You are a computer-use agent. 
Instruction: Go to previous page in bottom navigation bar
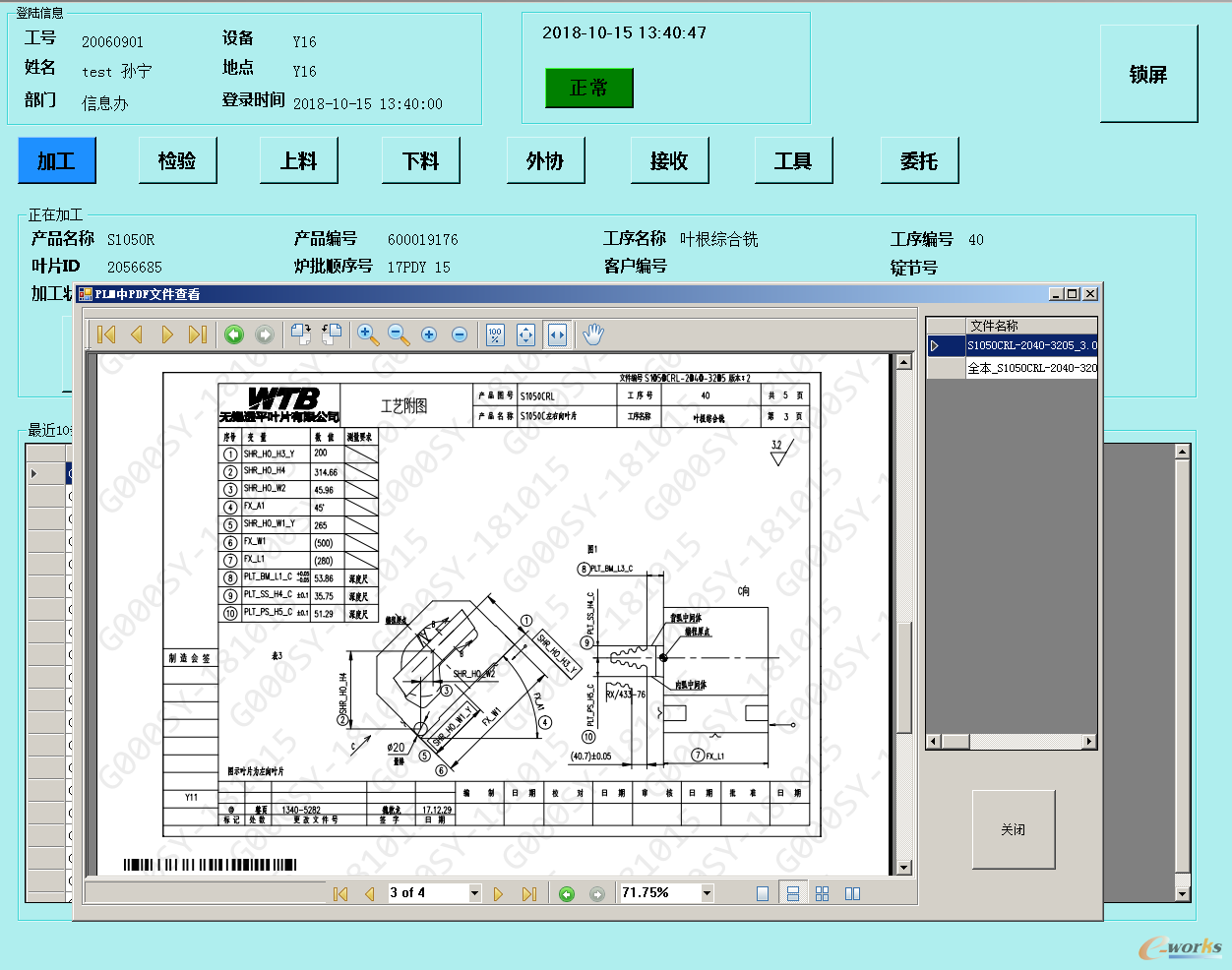click(369, 893)
